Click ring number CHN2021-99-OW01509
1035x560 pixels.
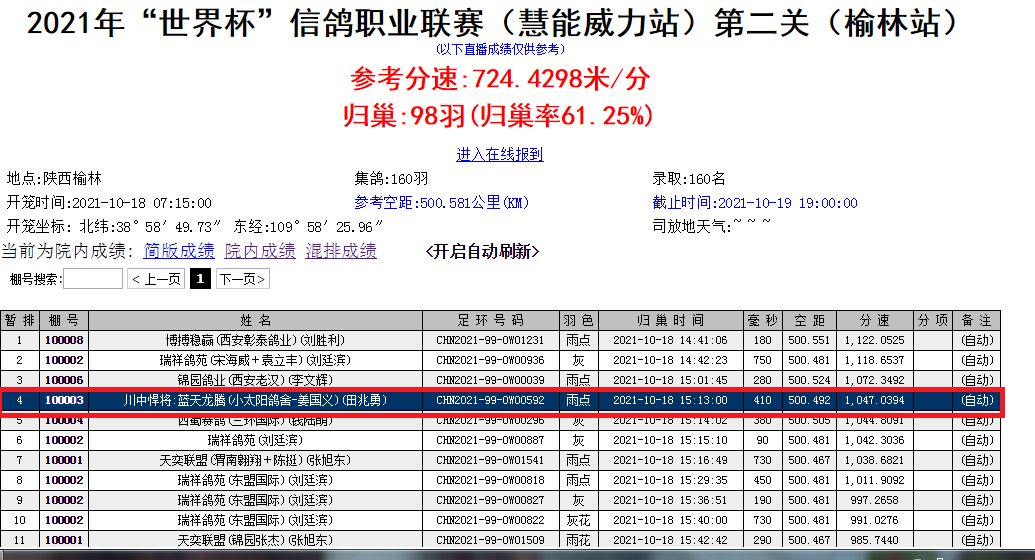(490, 540)
